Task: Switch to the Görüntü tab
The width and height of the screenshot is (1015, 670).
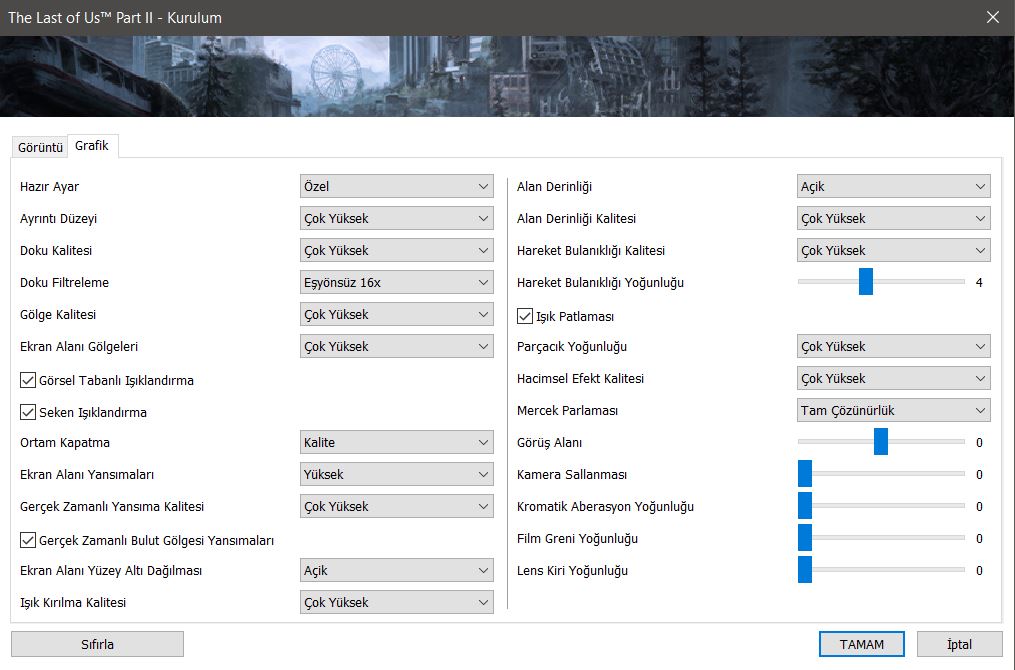Action: tap(40, 147)
